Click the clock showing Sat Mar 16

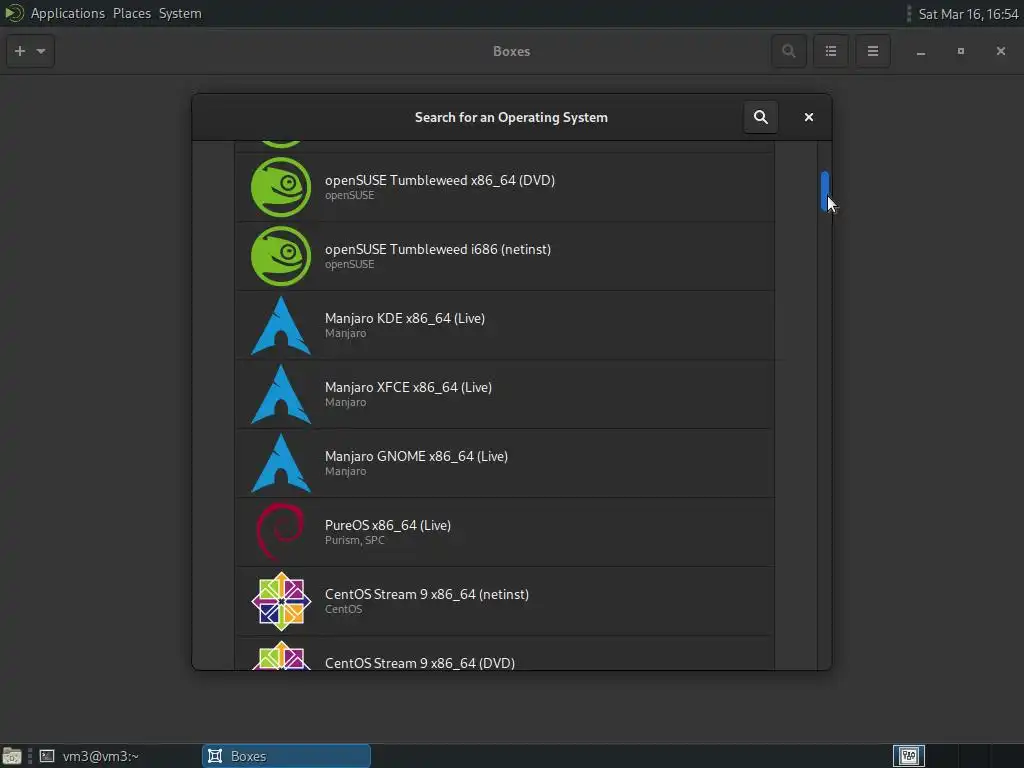point(968,14)
